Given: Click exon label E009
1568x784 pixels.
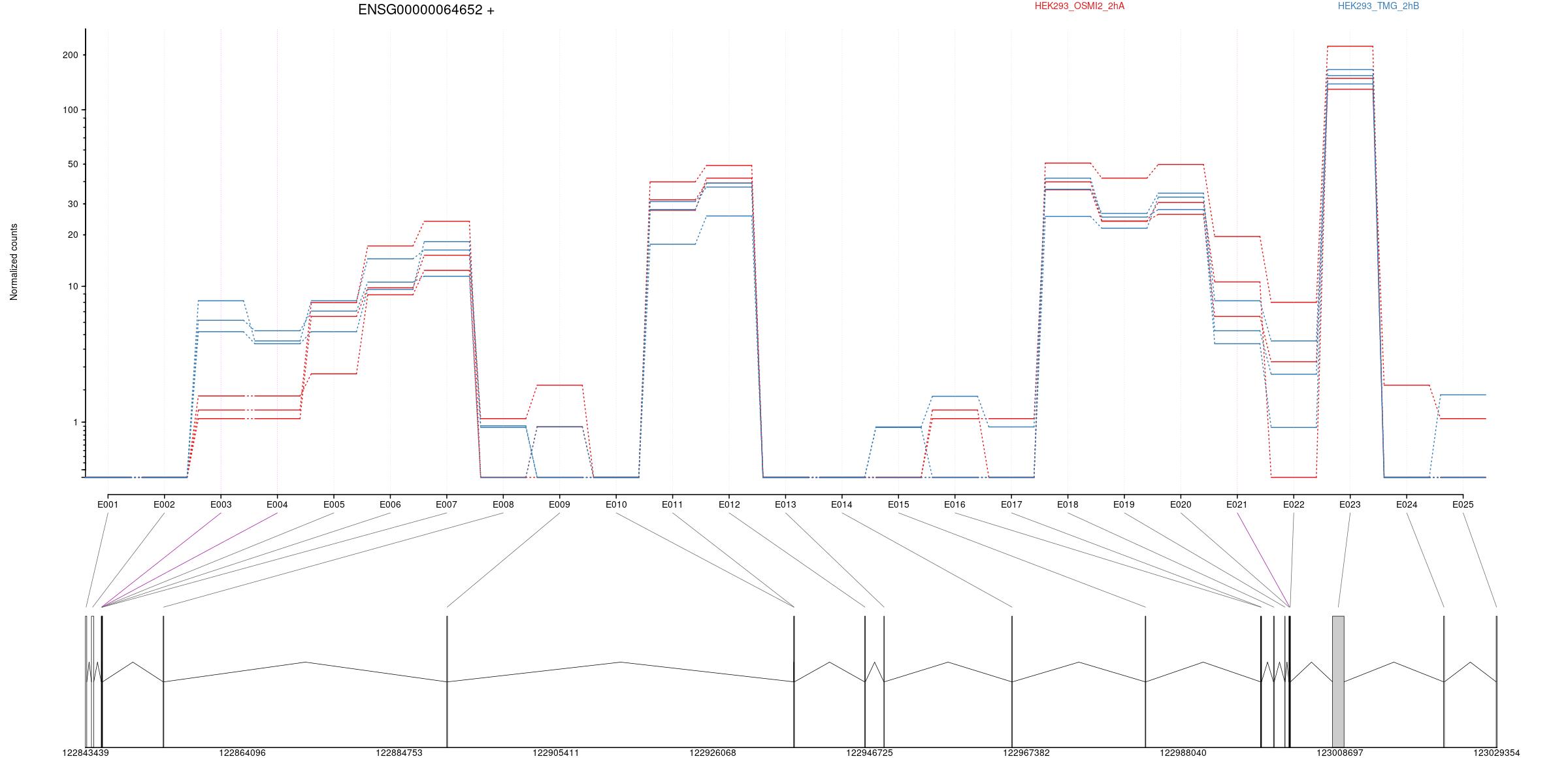Looking at the screenshot, I should pyautogui.click(x=559, y=504).
